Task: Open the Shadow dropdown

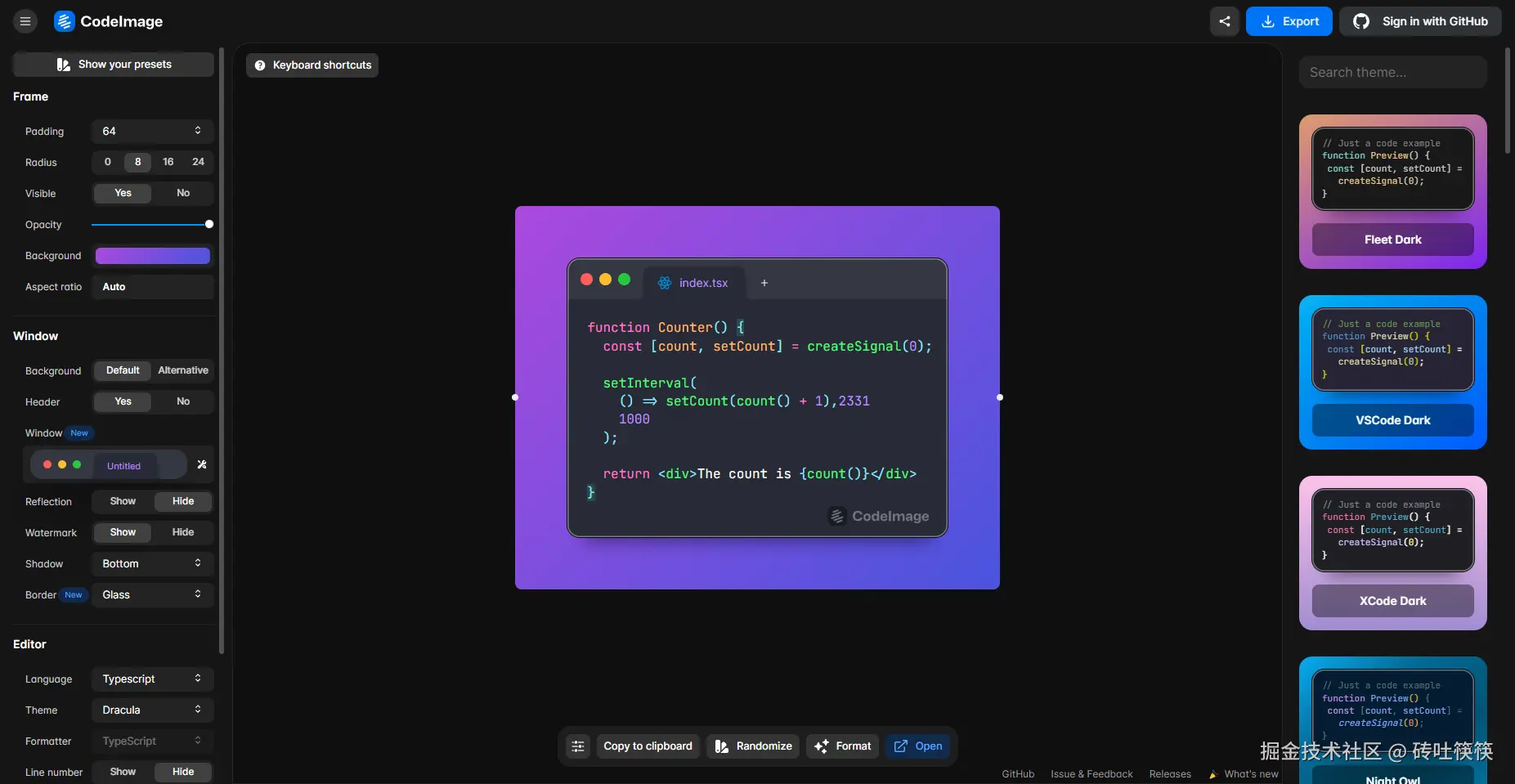Action: click(x=152, y=564)
